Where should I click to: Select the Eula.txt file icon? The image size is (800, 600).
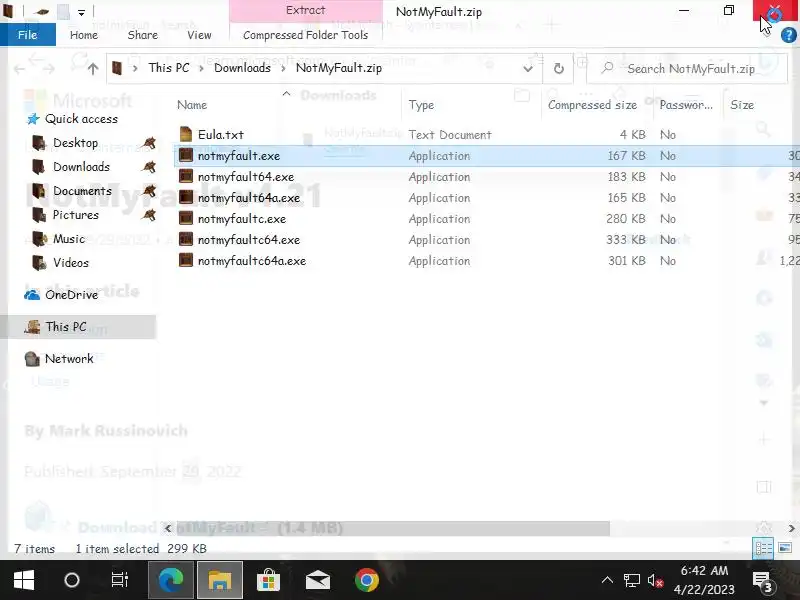coord(186,134)
